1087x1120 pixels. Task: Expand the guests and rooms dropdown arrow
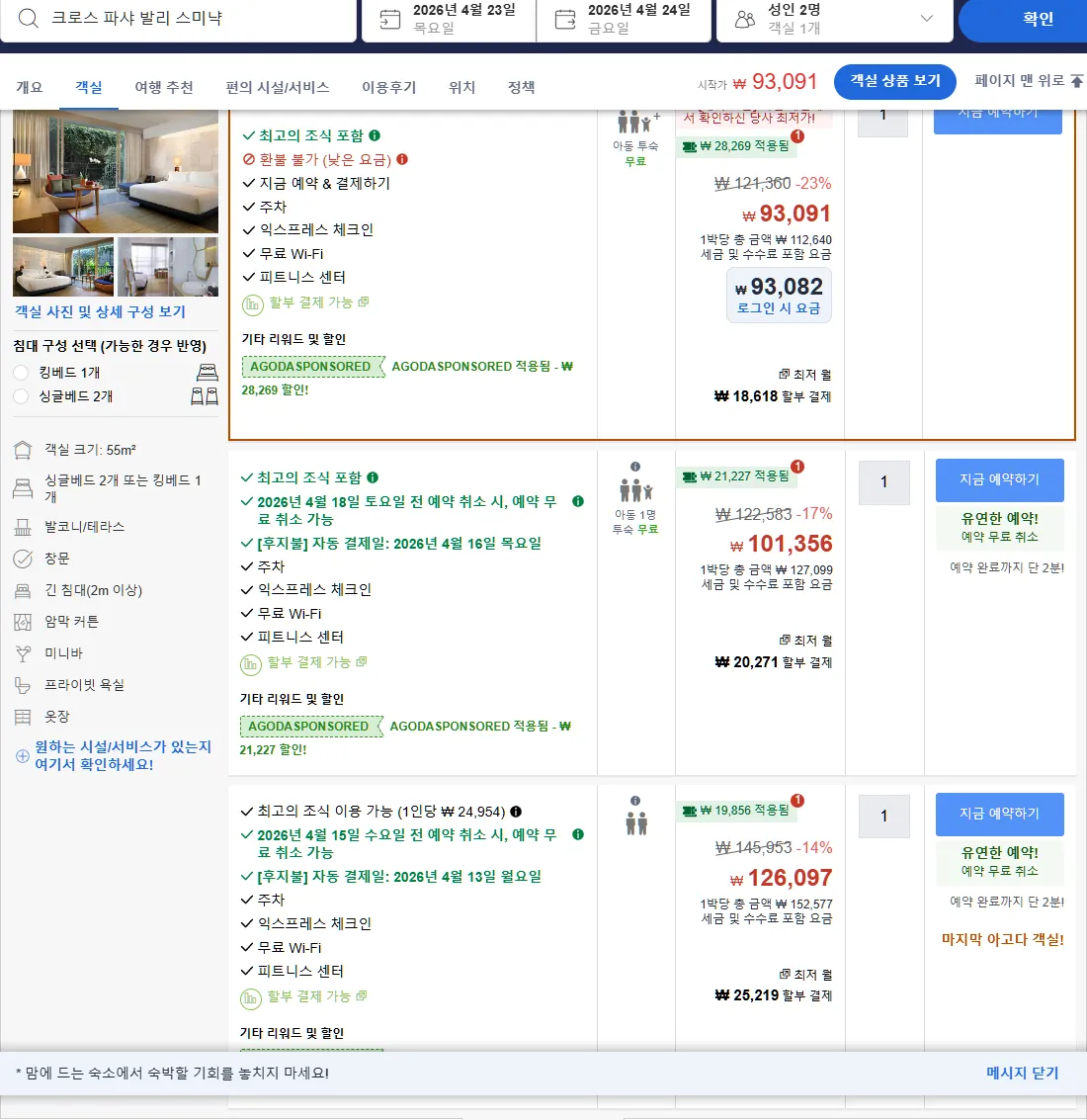(926, 19)
